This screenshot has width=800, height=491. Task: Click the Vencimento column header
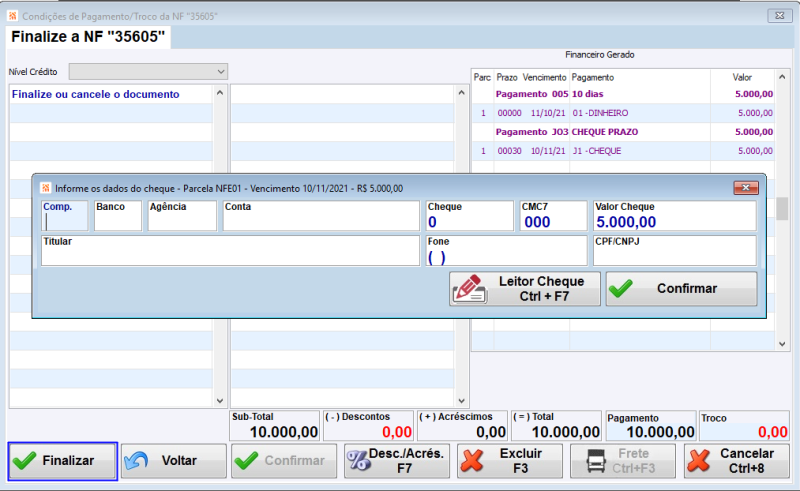(x=544, y=78)
